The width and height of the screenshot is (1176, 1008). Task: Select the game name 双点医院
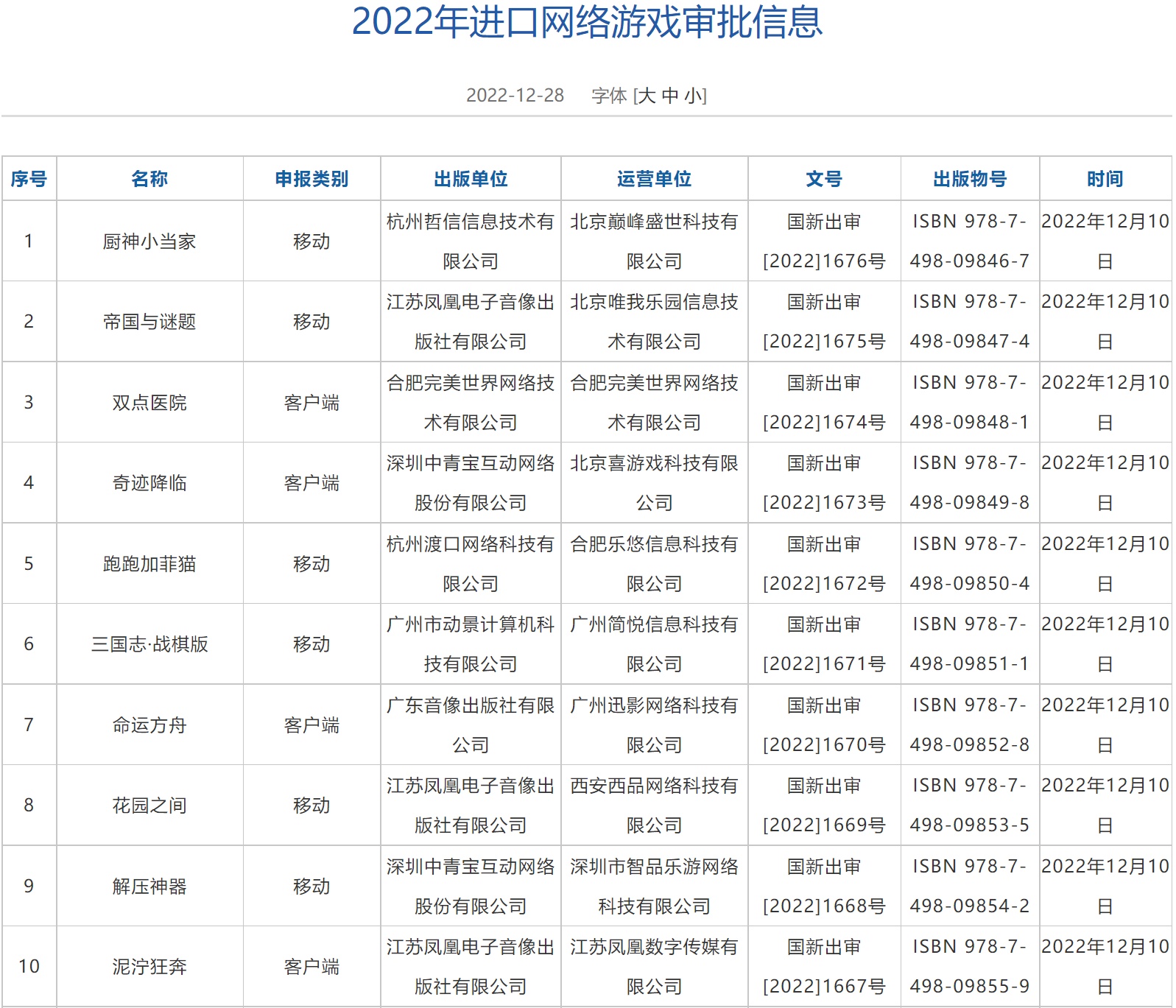pos(149,403)
